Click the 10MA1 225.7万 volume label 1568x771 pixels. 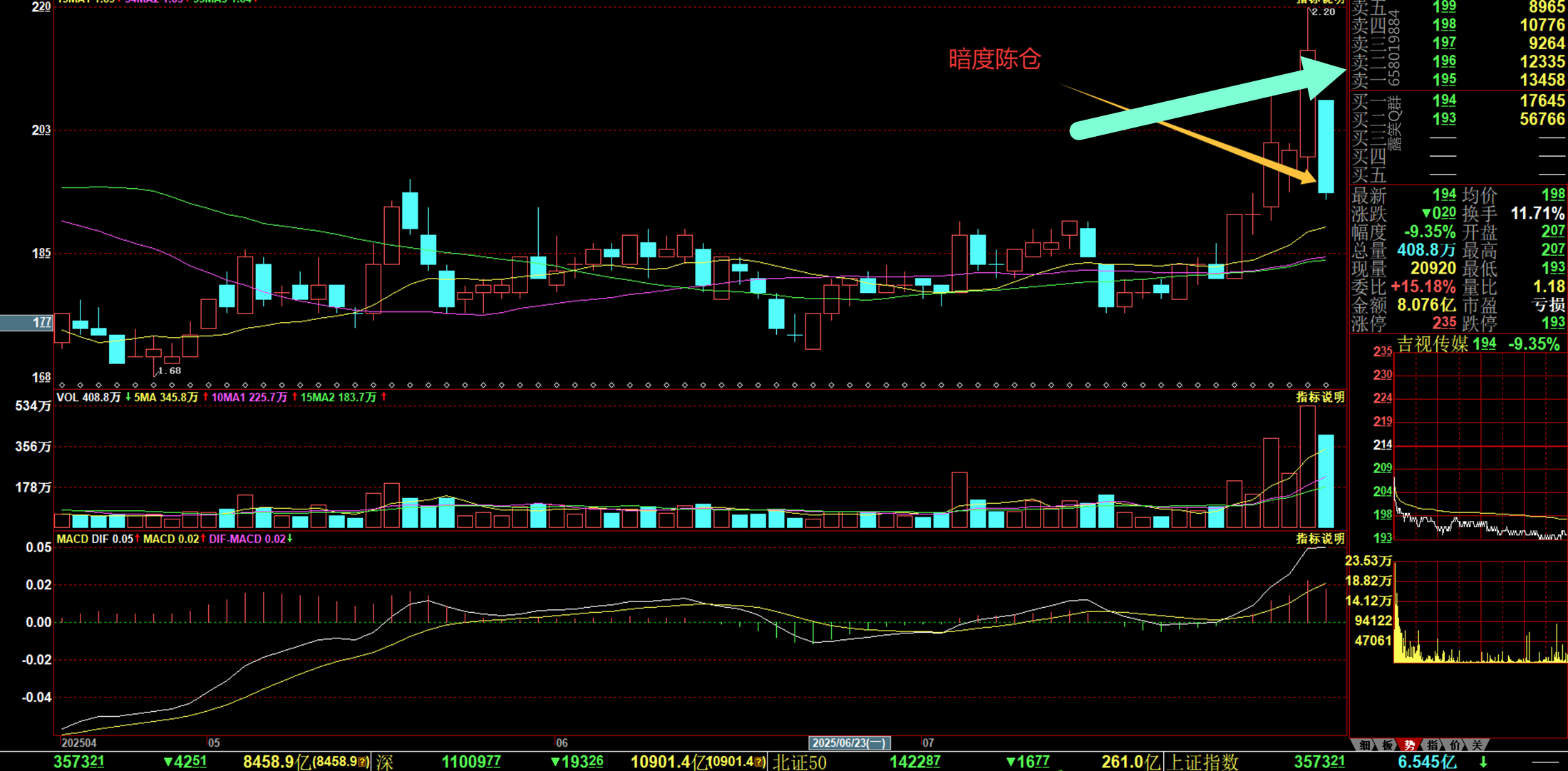(249, 397)
